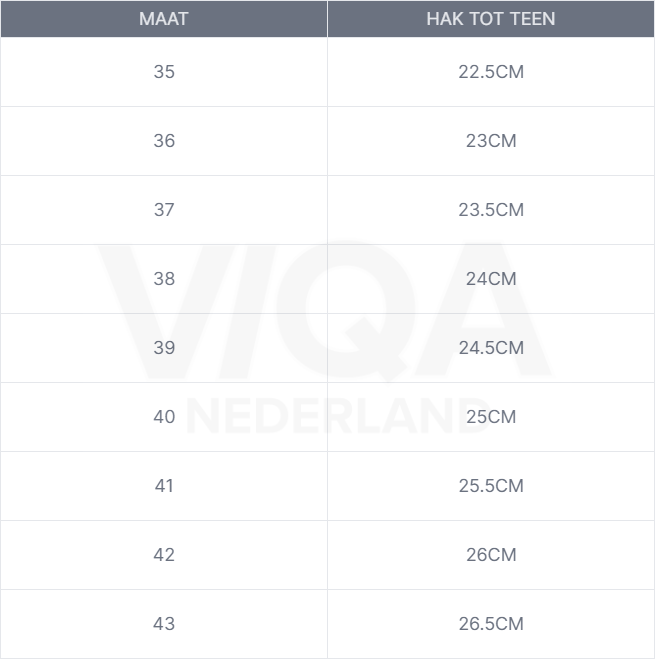
Task: Select size 37 cell
Action: [164, 210]
